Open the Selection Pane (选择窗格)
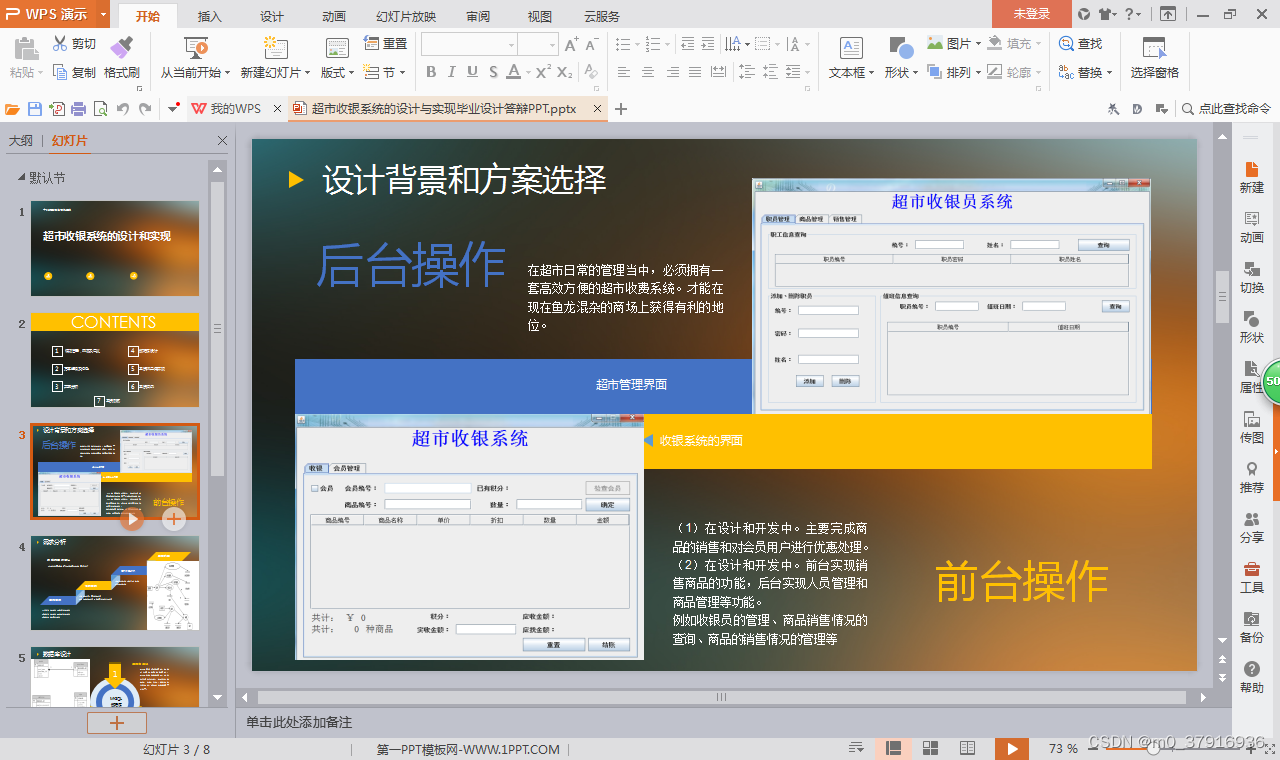Image resolution: width=1280 pixels, height=760 pixels. tap(1155, 58)
